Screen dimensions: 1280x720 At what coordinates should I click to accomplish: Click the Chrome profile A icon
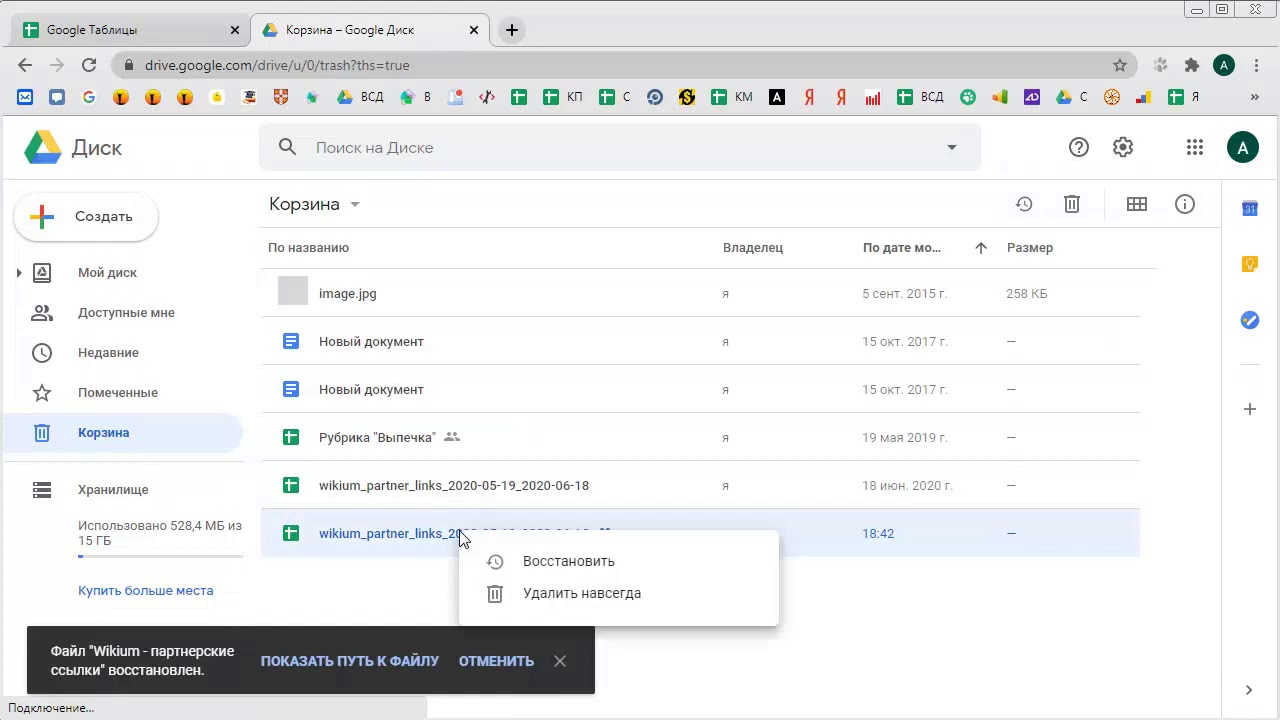coord(1224,65)
